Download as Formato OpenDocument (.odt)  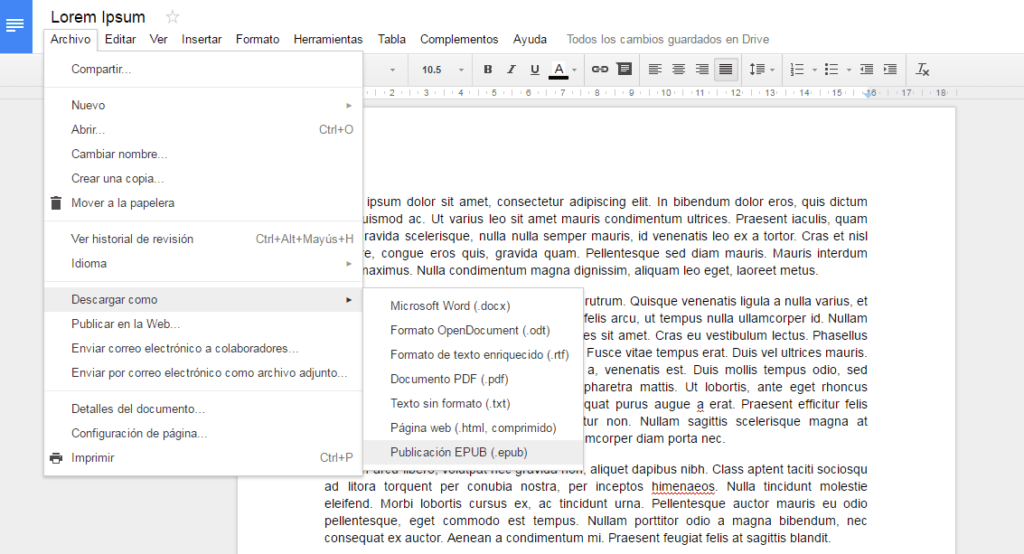473,331
